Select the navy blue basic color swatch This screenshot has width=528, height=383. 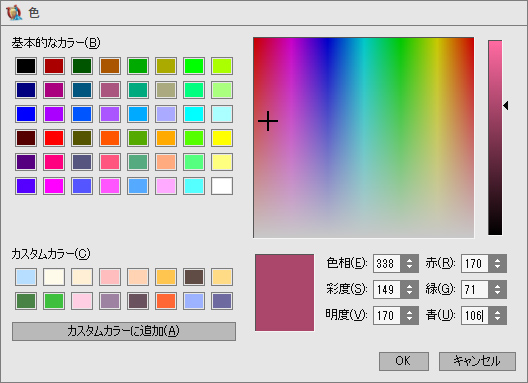(26, 90)
